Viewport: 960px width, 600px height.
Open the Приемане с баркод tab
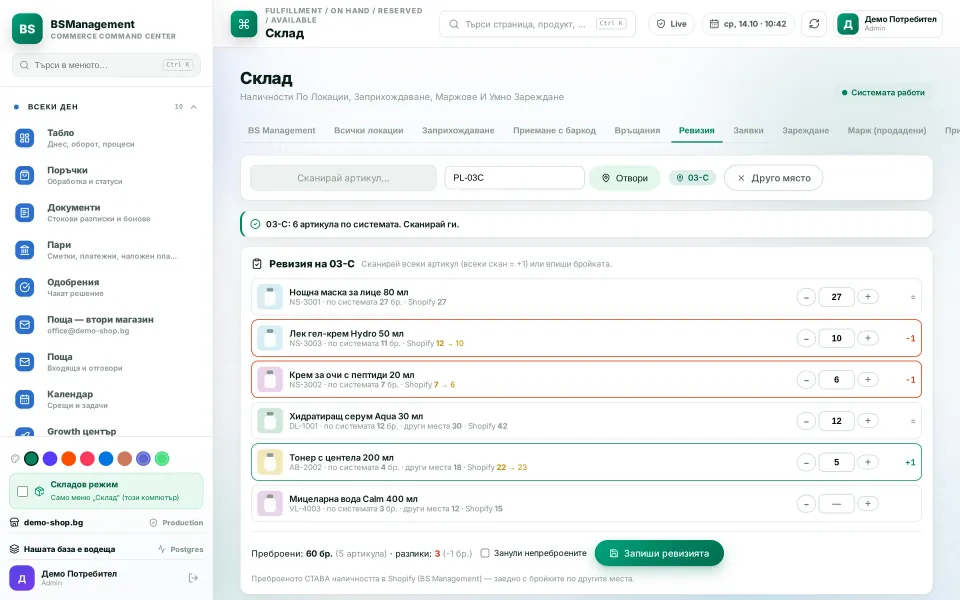[554, 130]
